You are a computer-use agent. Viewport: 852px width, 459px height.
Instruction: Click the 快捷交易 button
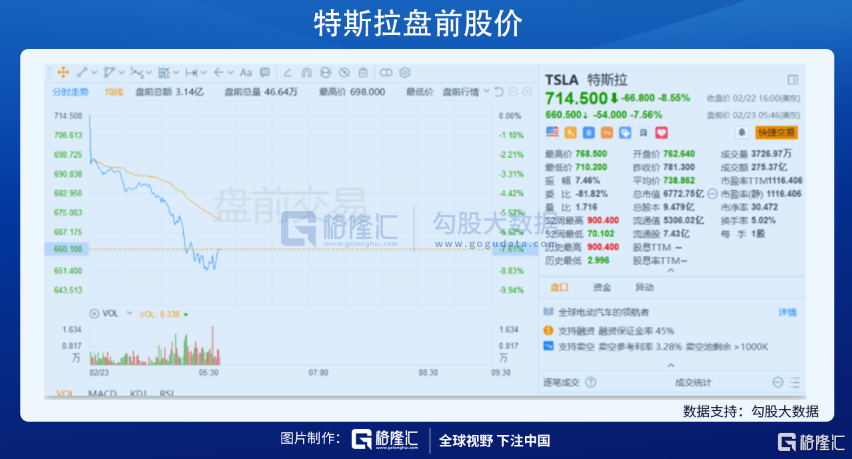point(777,132)
